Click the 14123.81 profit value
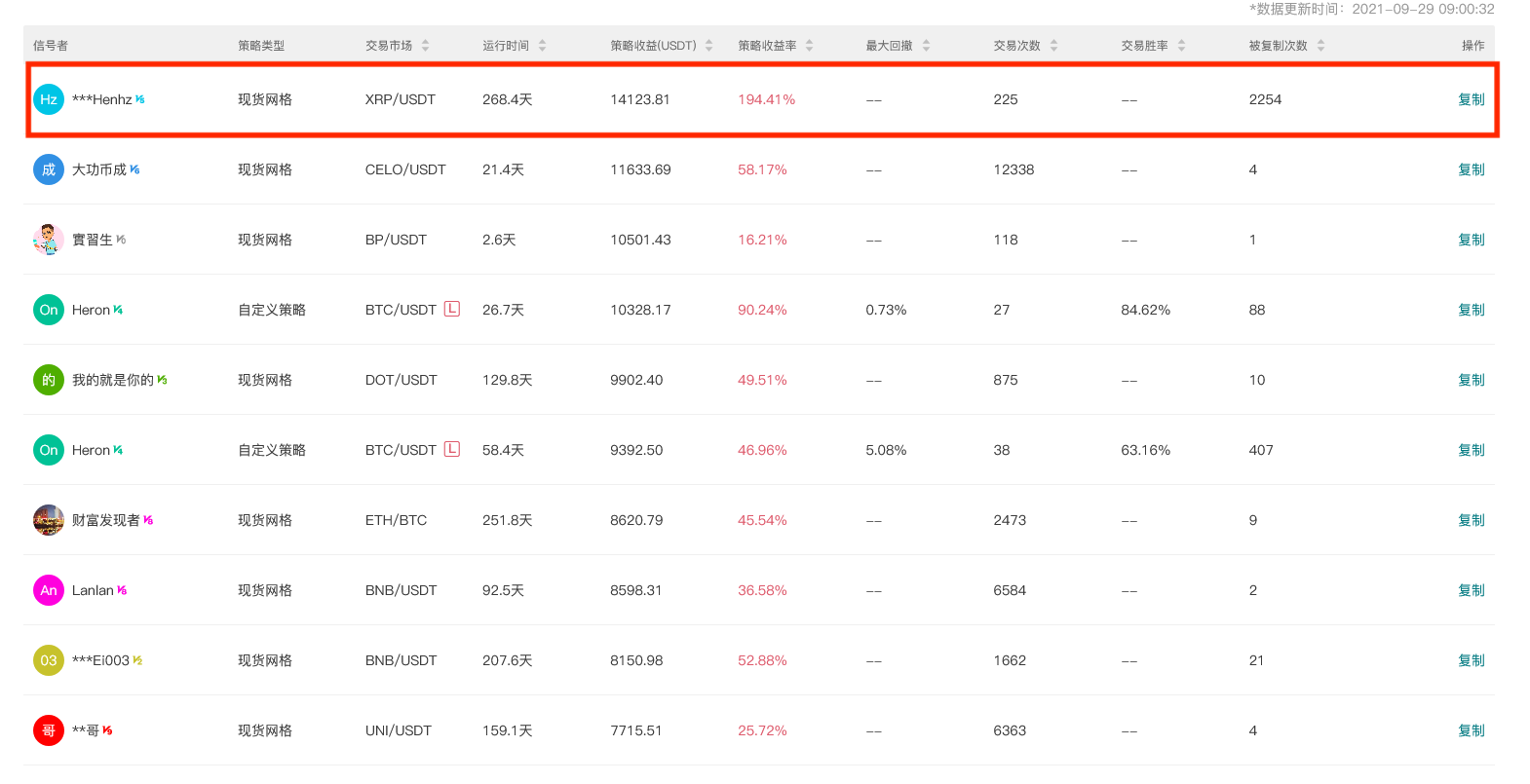Screen dimensions: 1530x784 640,99
